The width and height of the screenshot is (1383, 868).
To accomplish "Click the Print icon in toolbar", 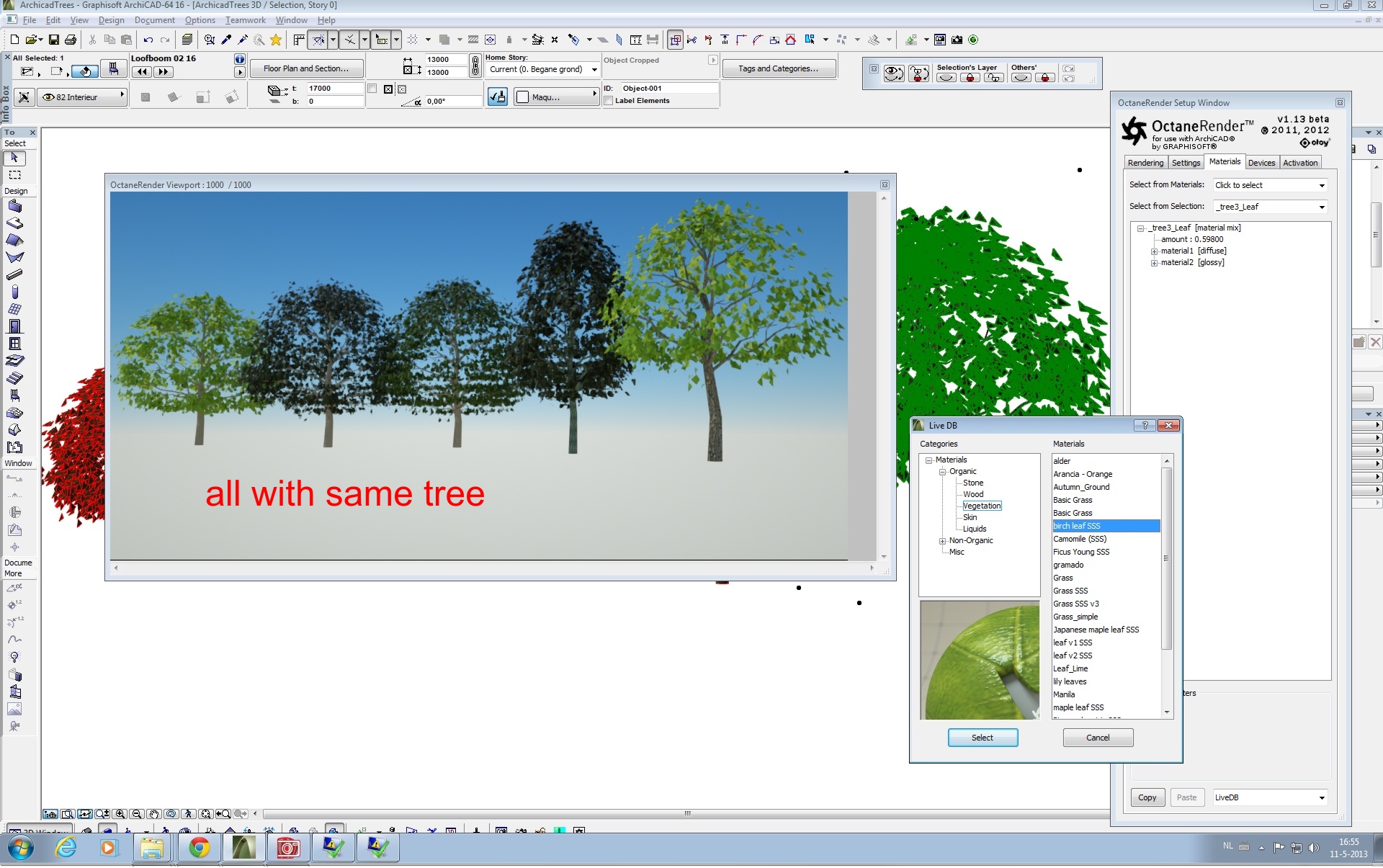I will click(71, 40).
